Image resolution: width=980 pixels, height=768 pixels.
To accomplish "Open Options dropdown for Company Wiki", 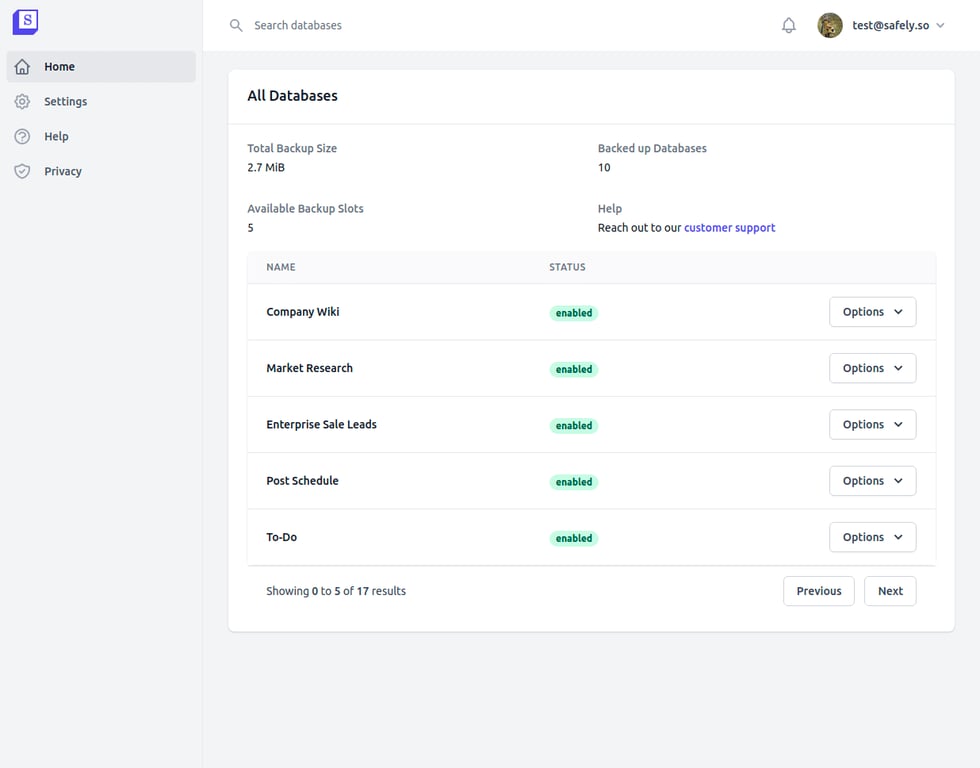I will tap(872, 312).
